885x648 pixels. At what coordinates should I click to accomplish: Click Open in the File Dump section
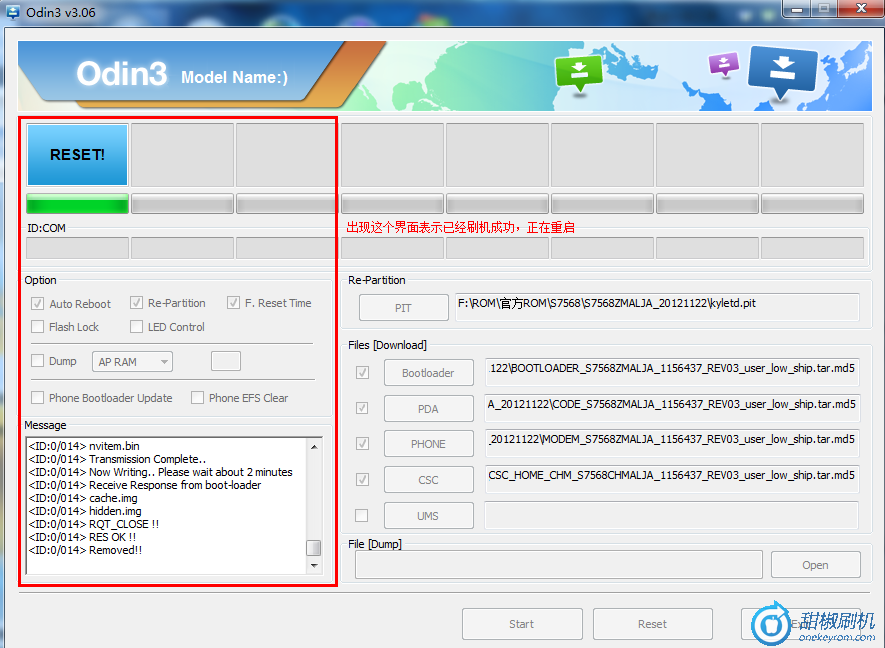pos(815,564)
